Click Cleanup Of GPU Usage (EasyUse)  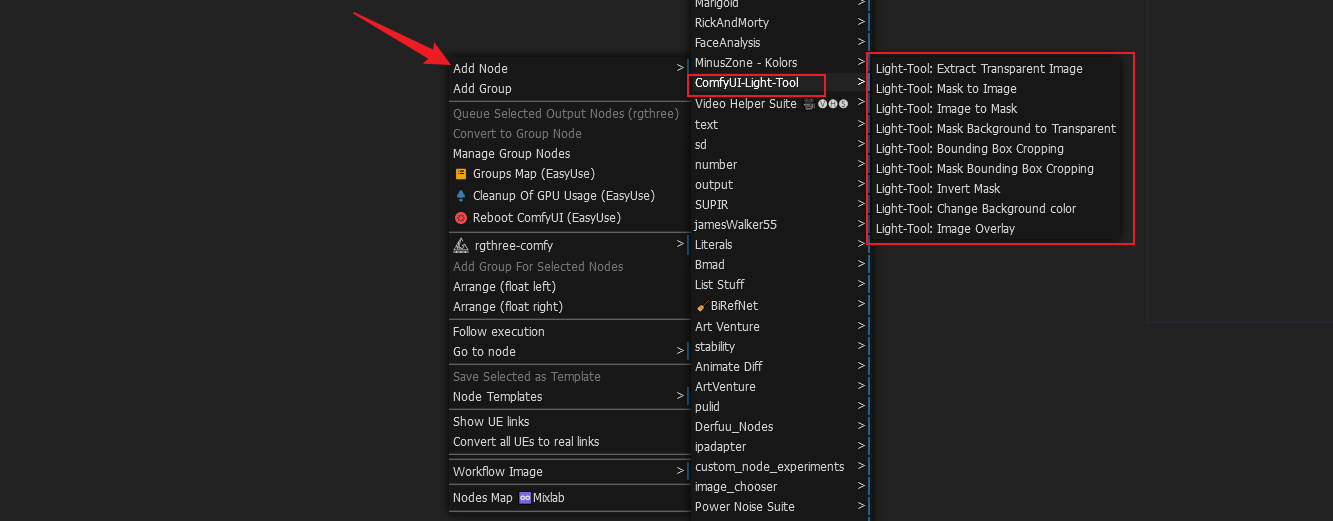[569, 196]
